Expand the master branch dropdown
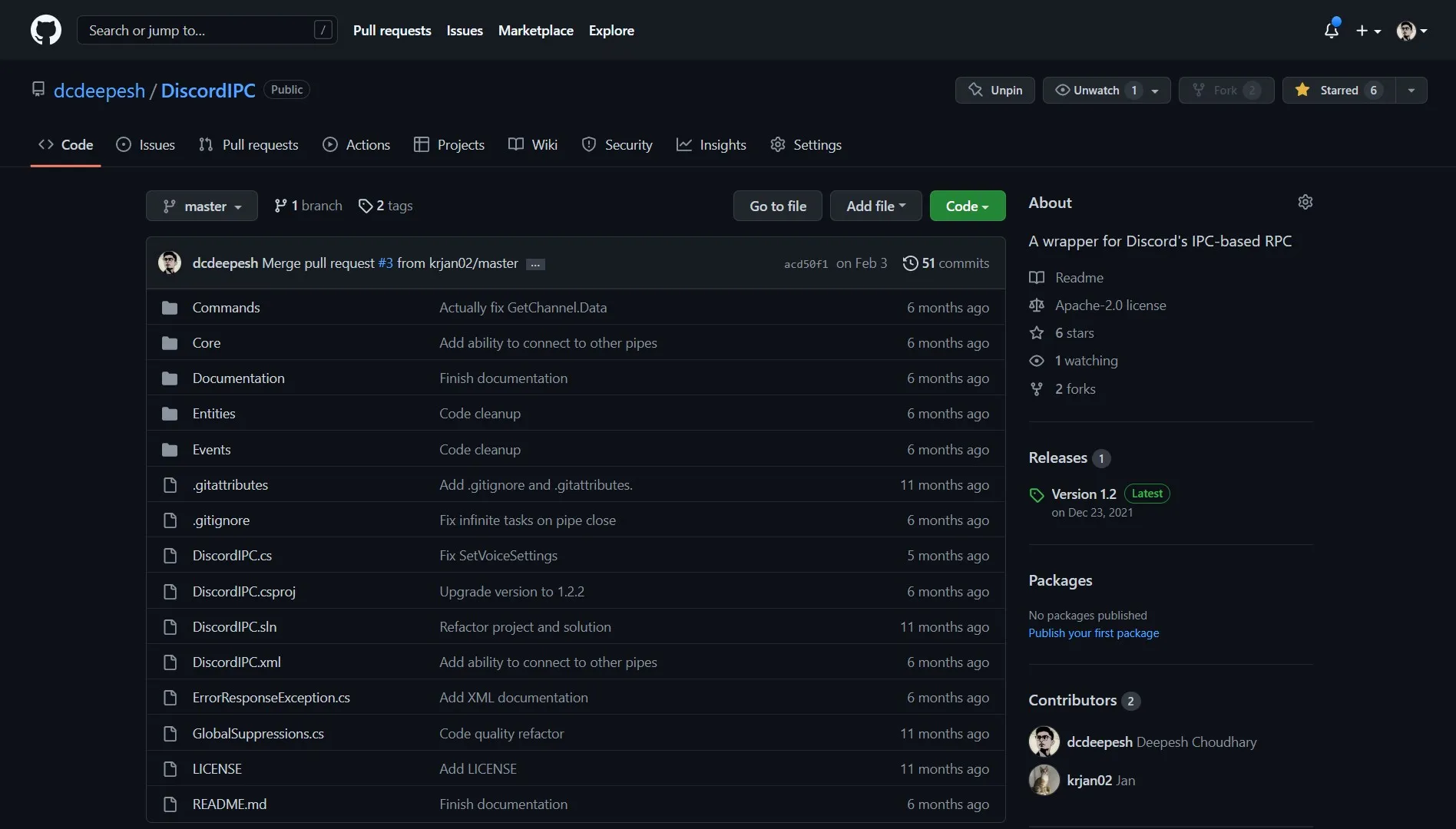The image size is (1456, 829). point(202,206)
